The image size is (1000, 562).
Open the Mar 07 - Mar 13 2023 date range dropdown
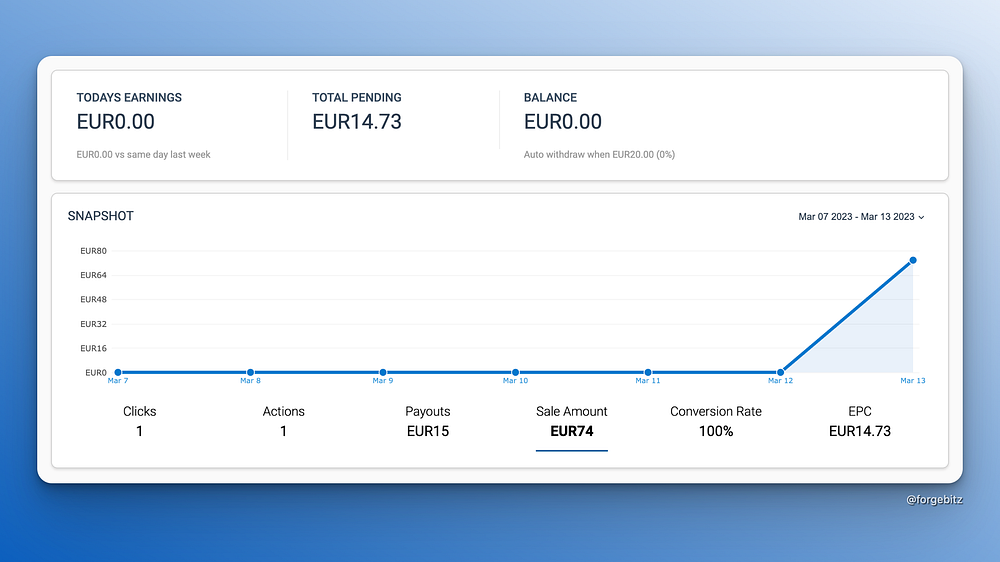tap(861, 217)
